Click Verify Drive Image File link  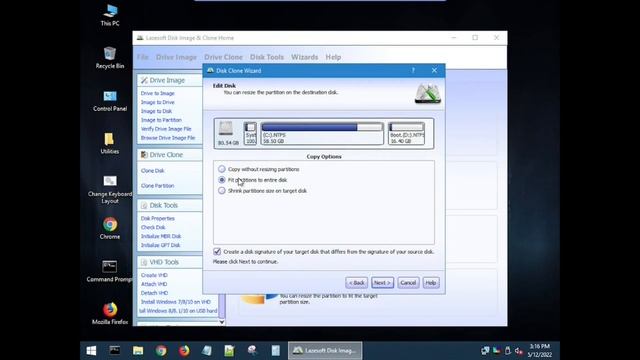point(166,129)
